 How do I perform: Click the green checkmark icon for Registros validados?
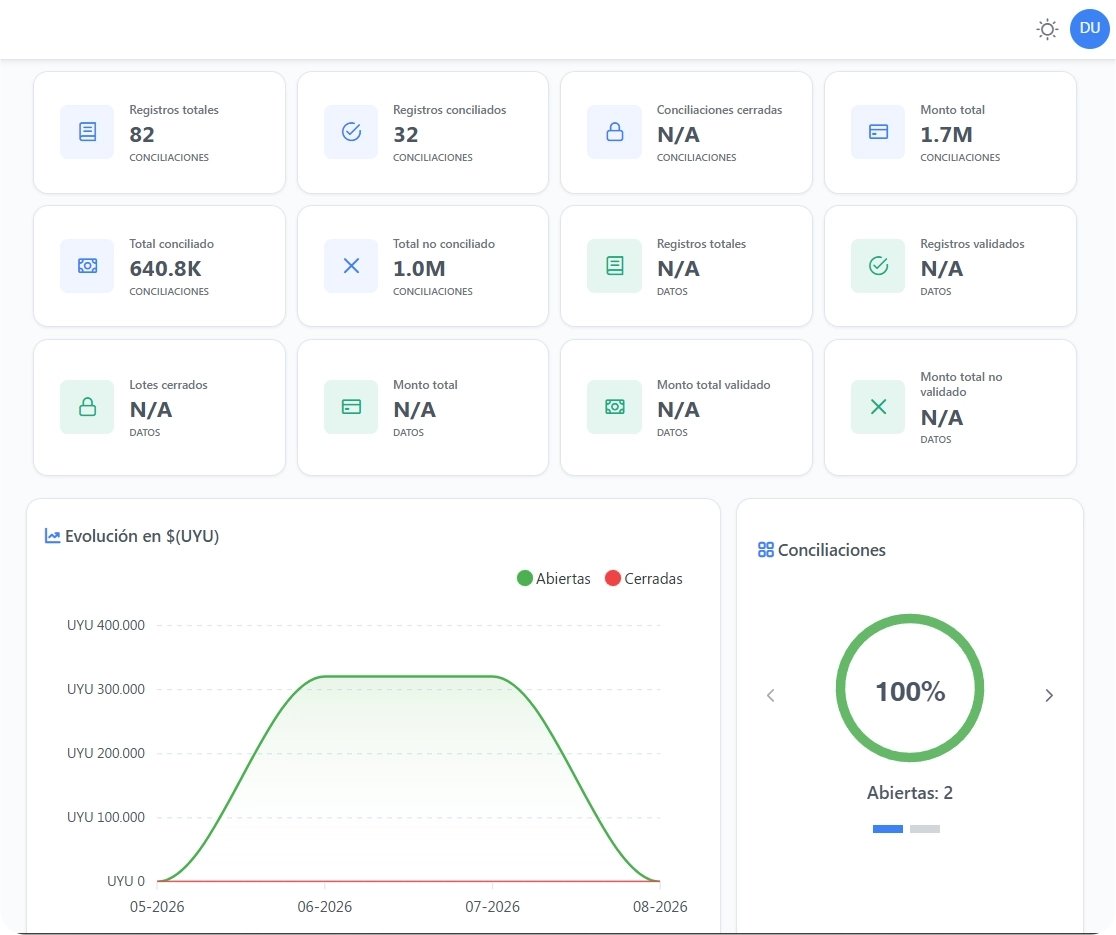(878, 265)
